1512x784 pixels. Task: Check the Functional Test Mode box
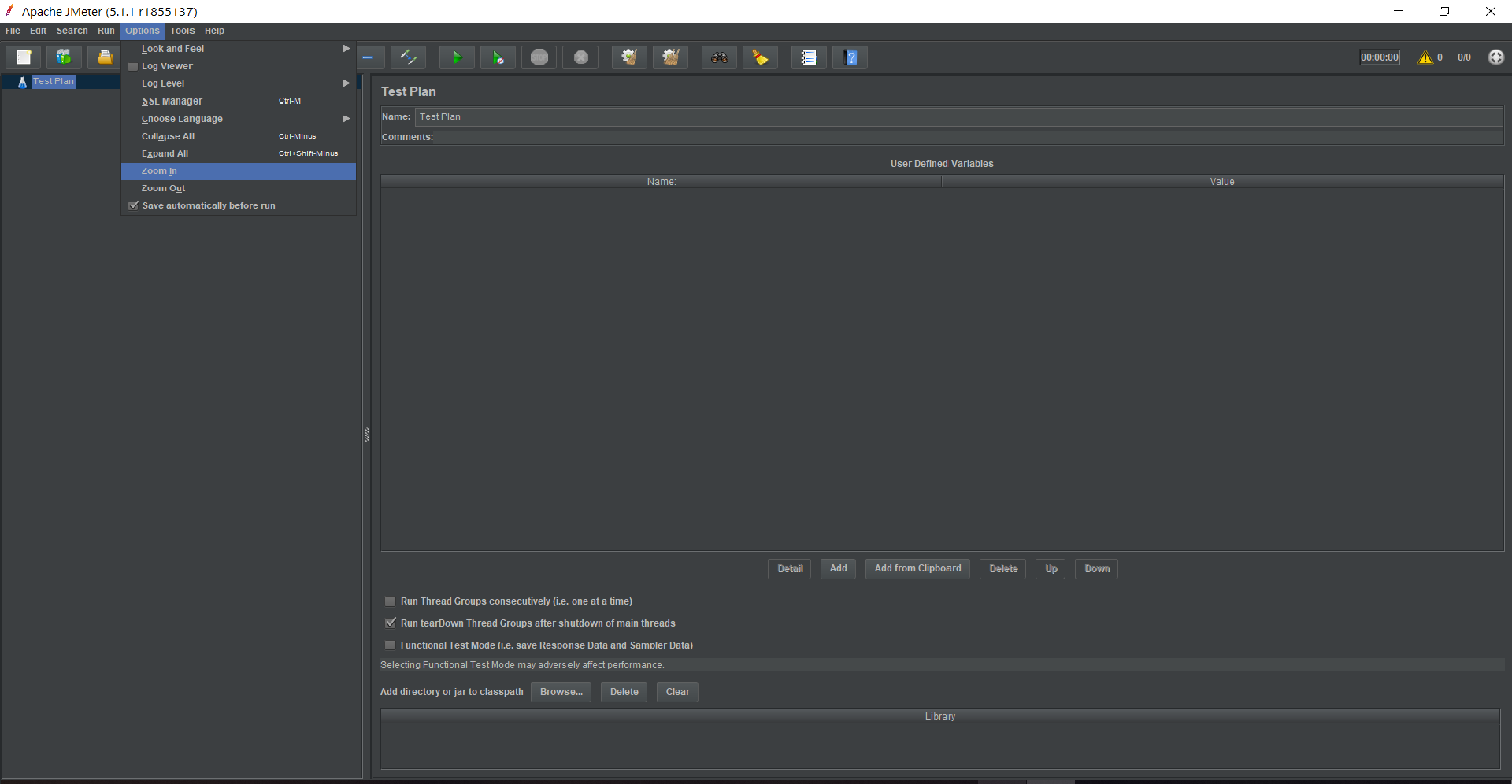[391, 645]
